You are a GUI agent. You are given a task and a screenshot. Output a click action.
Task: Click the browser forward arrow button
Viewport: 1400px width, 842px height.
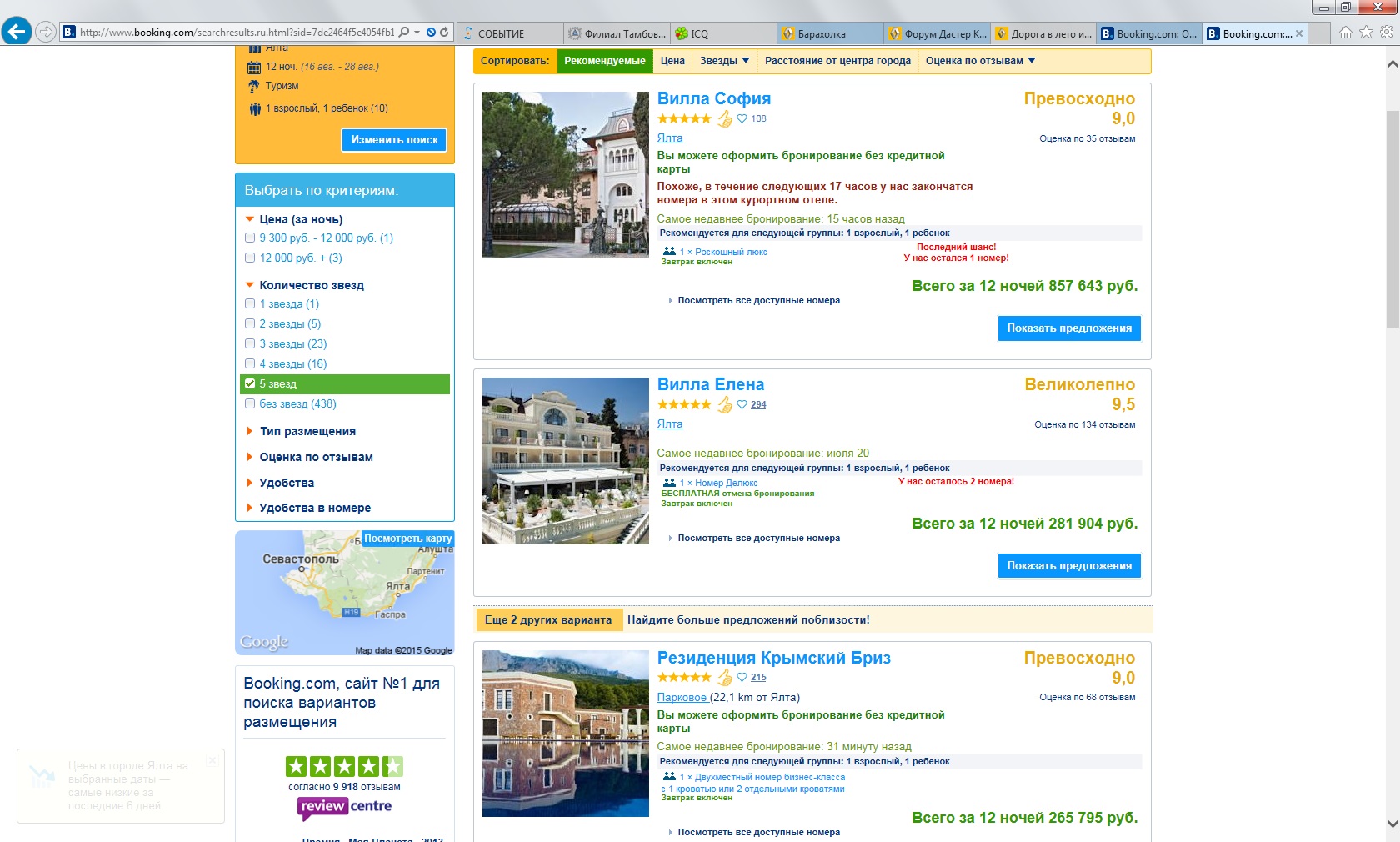[x=46, y=32]
